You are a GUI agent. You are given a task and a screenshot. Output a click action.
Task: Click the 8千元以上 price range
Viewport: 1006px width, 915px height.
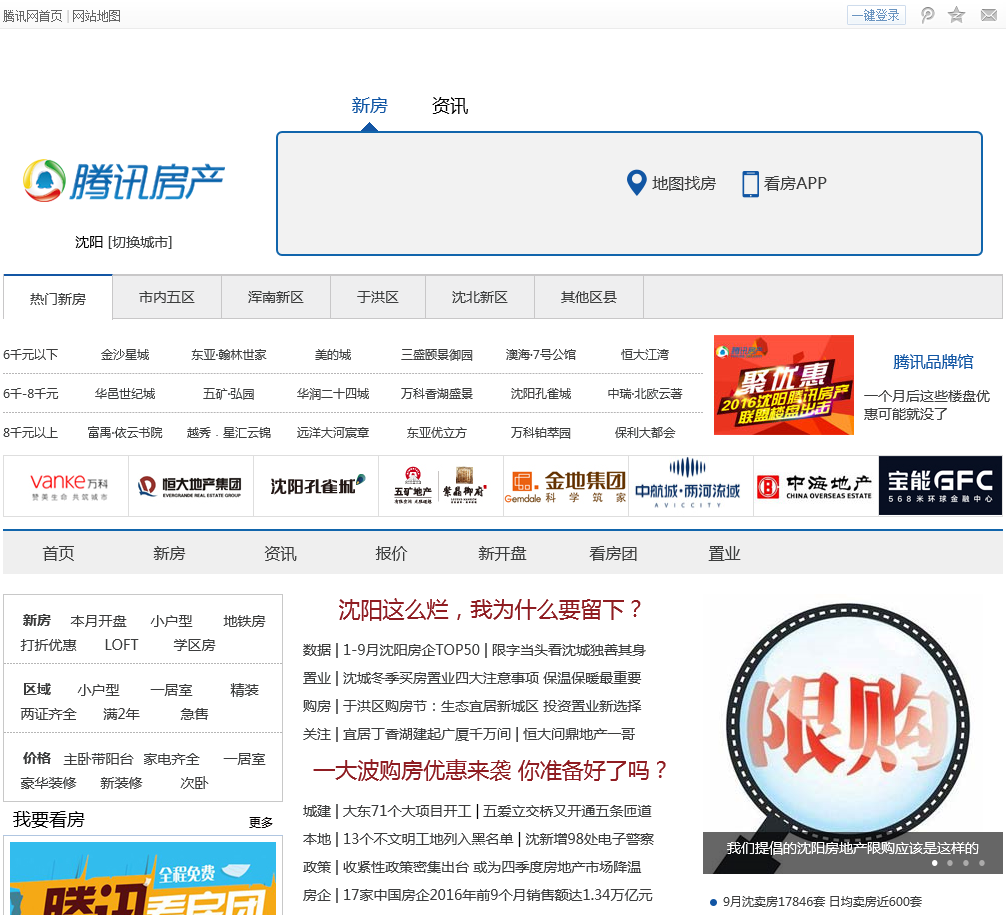[x=31, y=433]
